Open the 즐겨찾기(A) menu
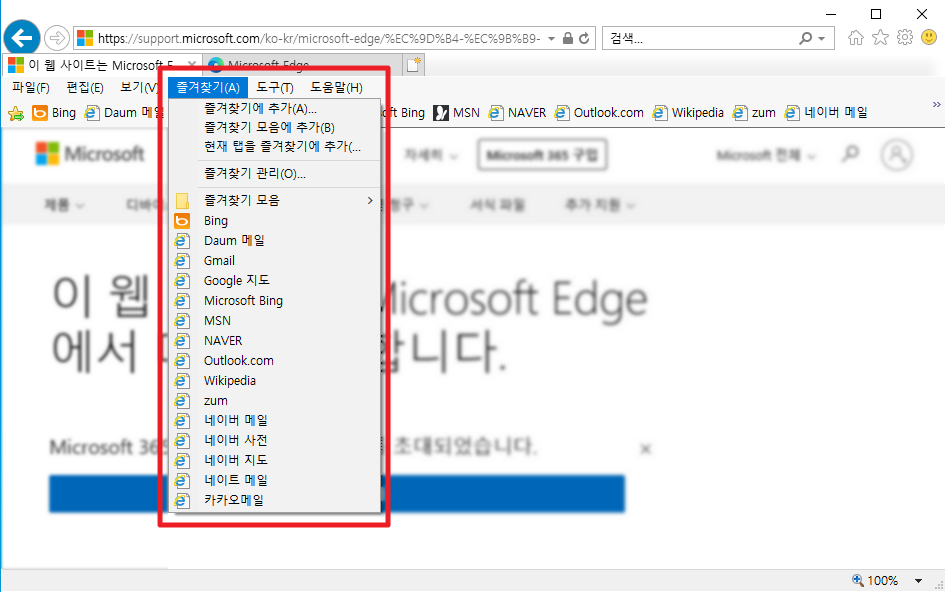The height and width of the screenshot is (592, 945). tap(208, 87)
